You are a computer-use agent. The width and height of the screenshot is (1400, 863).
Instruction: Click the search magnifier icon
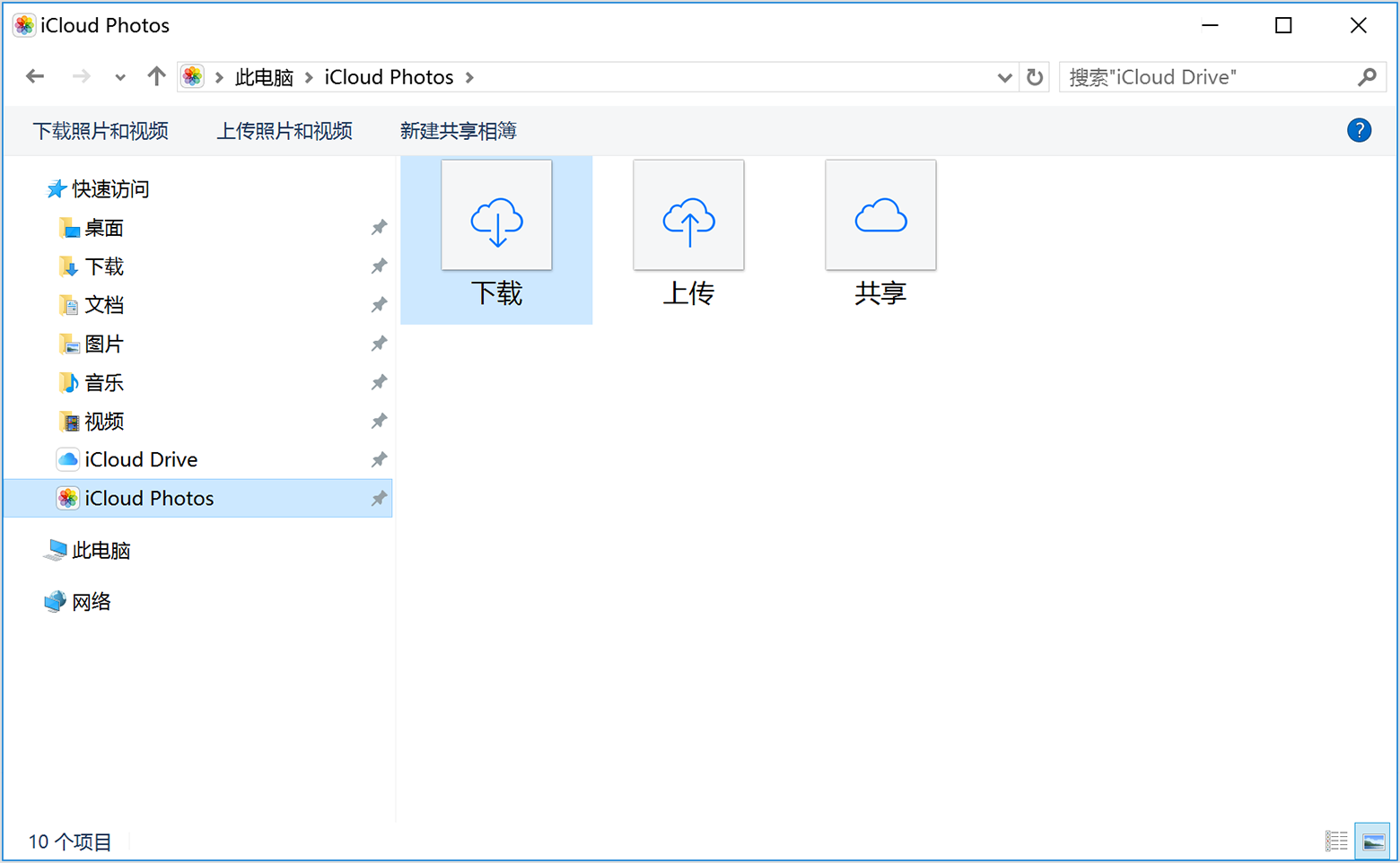tap(1368, 76)
